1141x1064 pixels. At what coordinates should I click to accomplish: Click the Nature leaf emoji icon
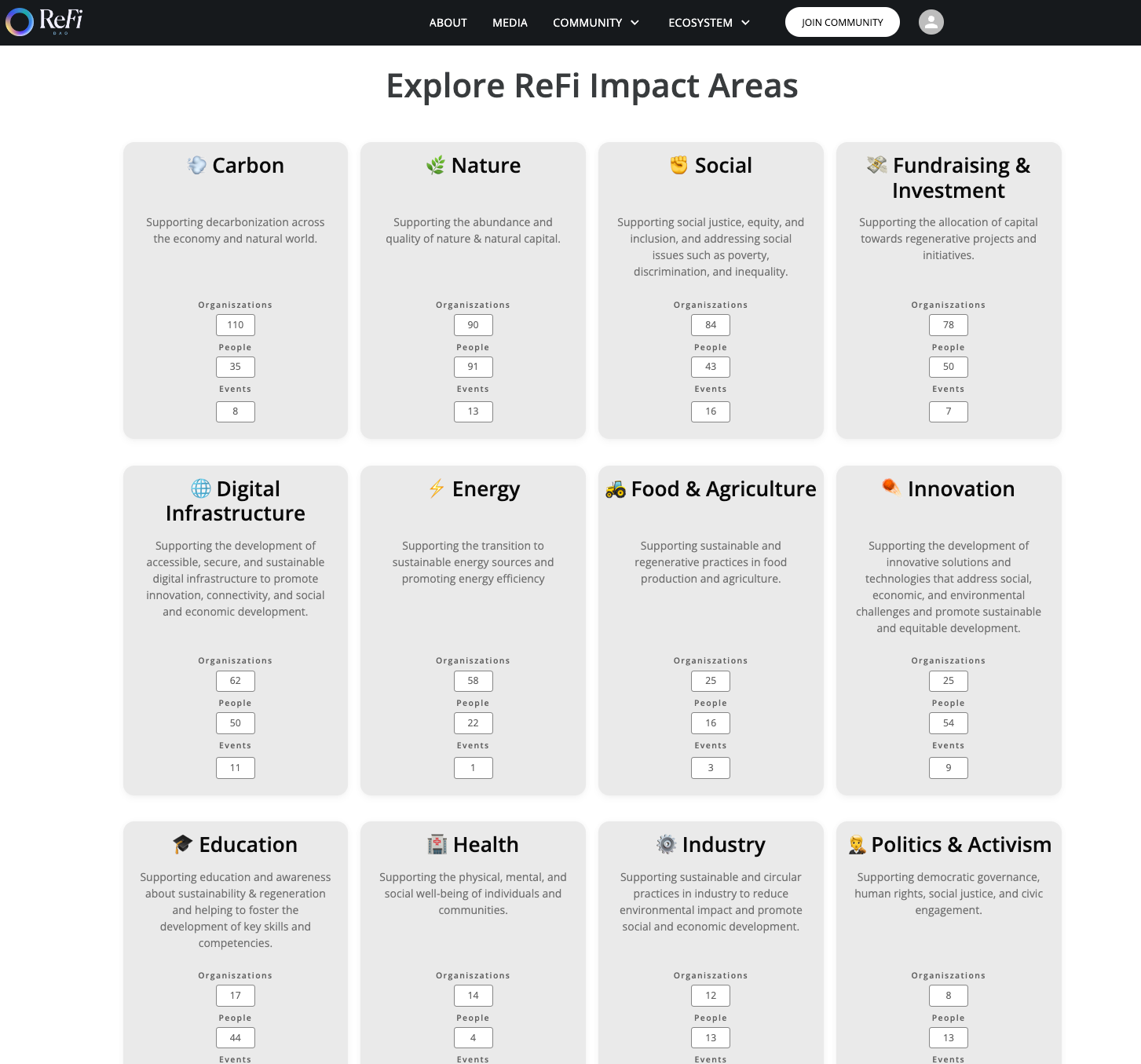point(435,165)
